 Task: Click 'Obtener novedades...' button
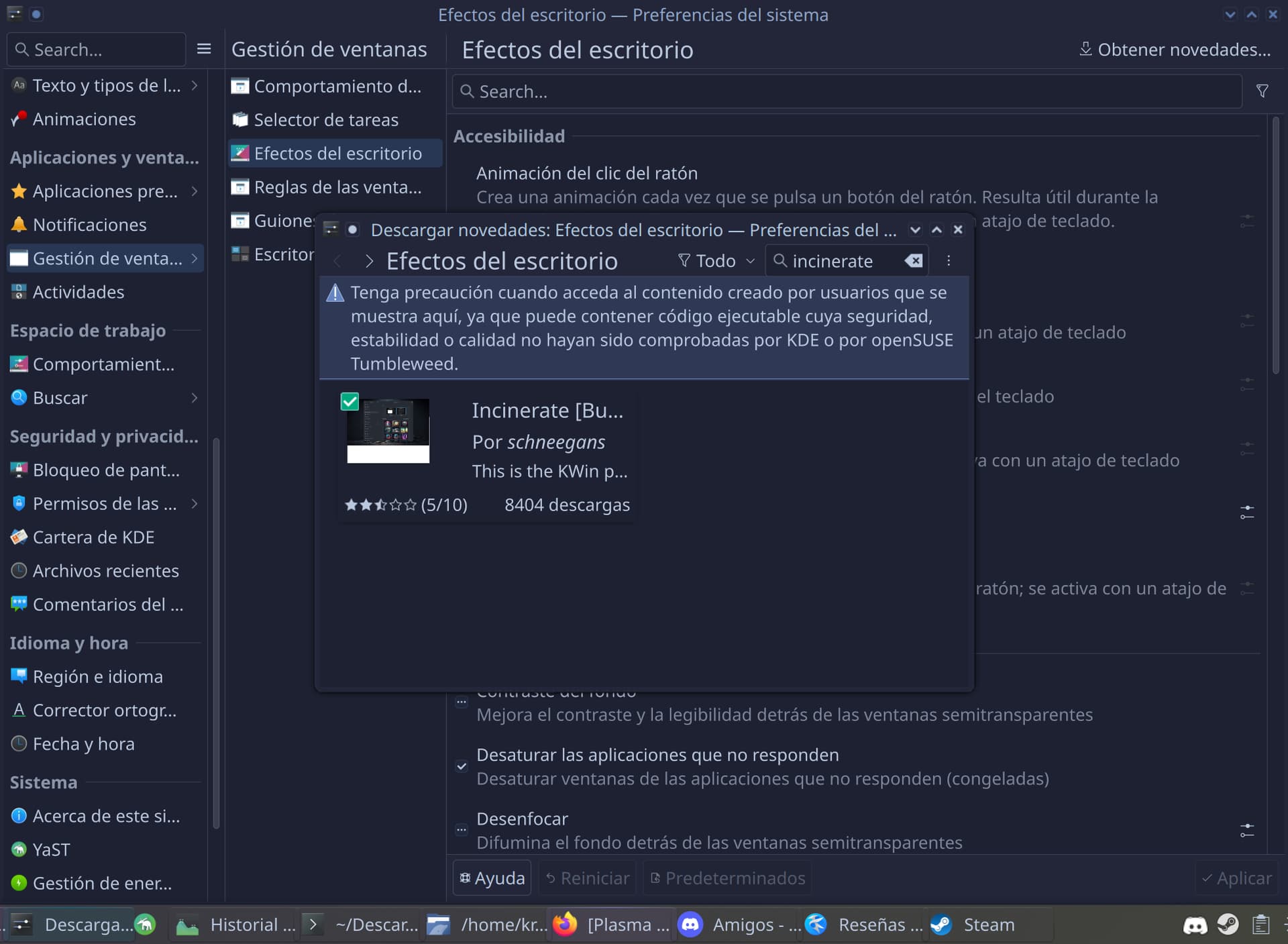pos(1175,50)
